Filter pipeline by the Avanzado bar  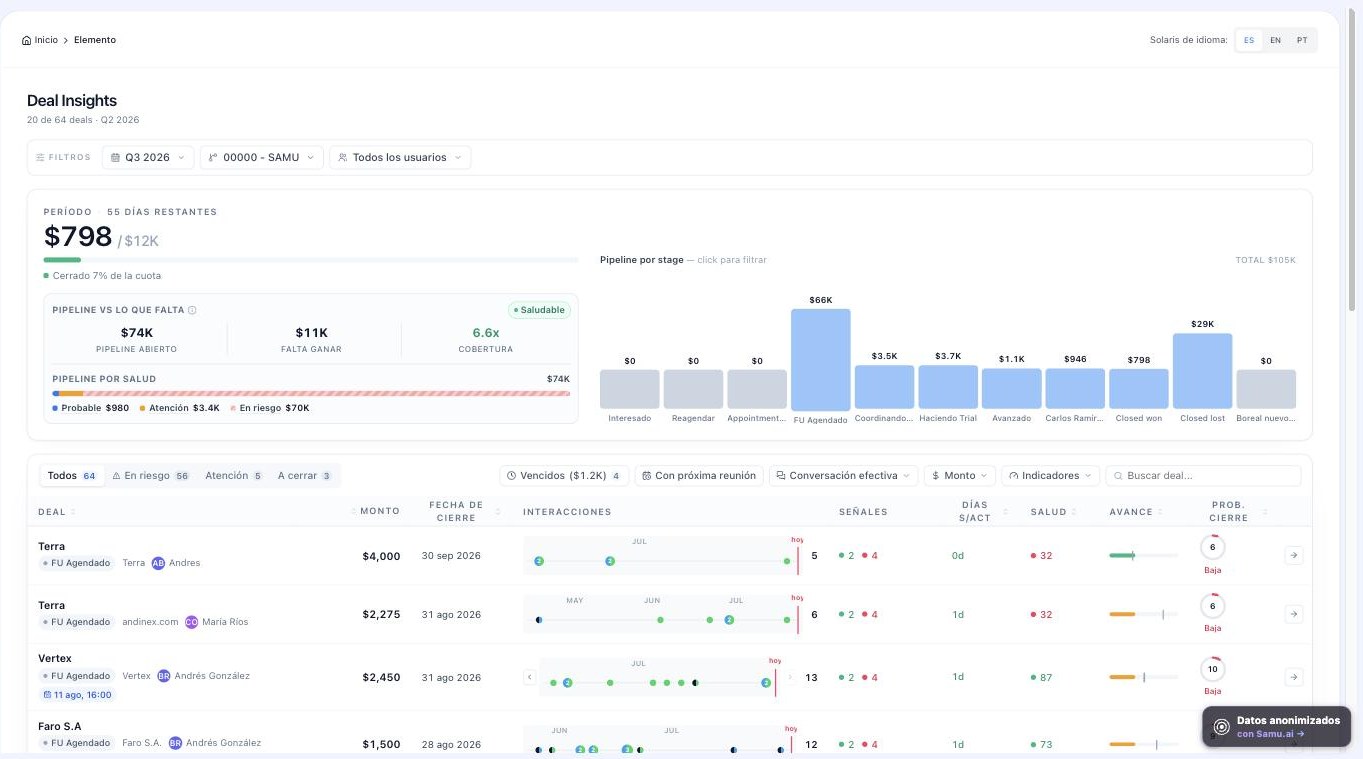[1011, 389]
